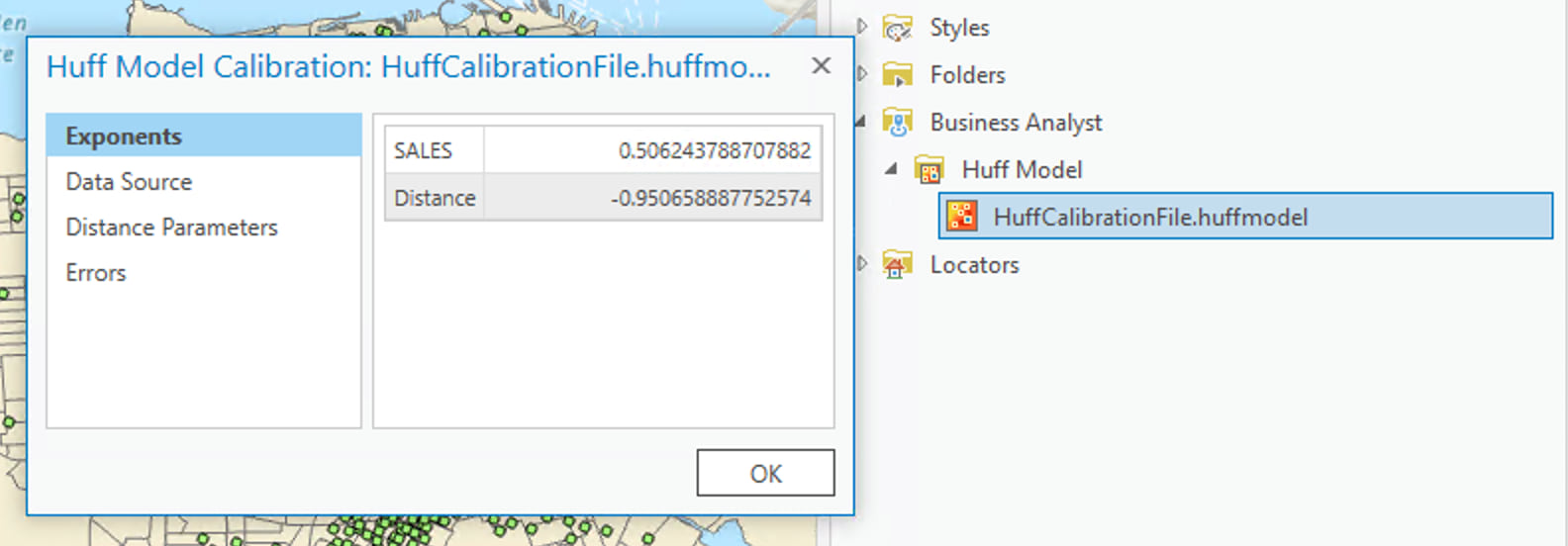Expand the Styles tree node
This screenshot has height=546, width=1568.
[862, 27]
